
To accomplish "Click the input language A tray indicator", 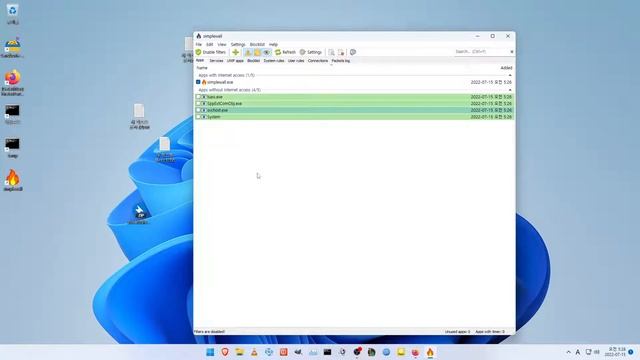I will (x=578, y=352).
